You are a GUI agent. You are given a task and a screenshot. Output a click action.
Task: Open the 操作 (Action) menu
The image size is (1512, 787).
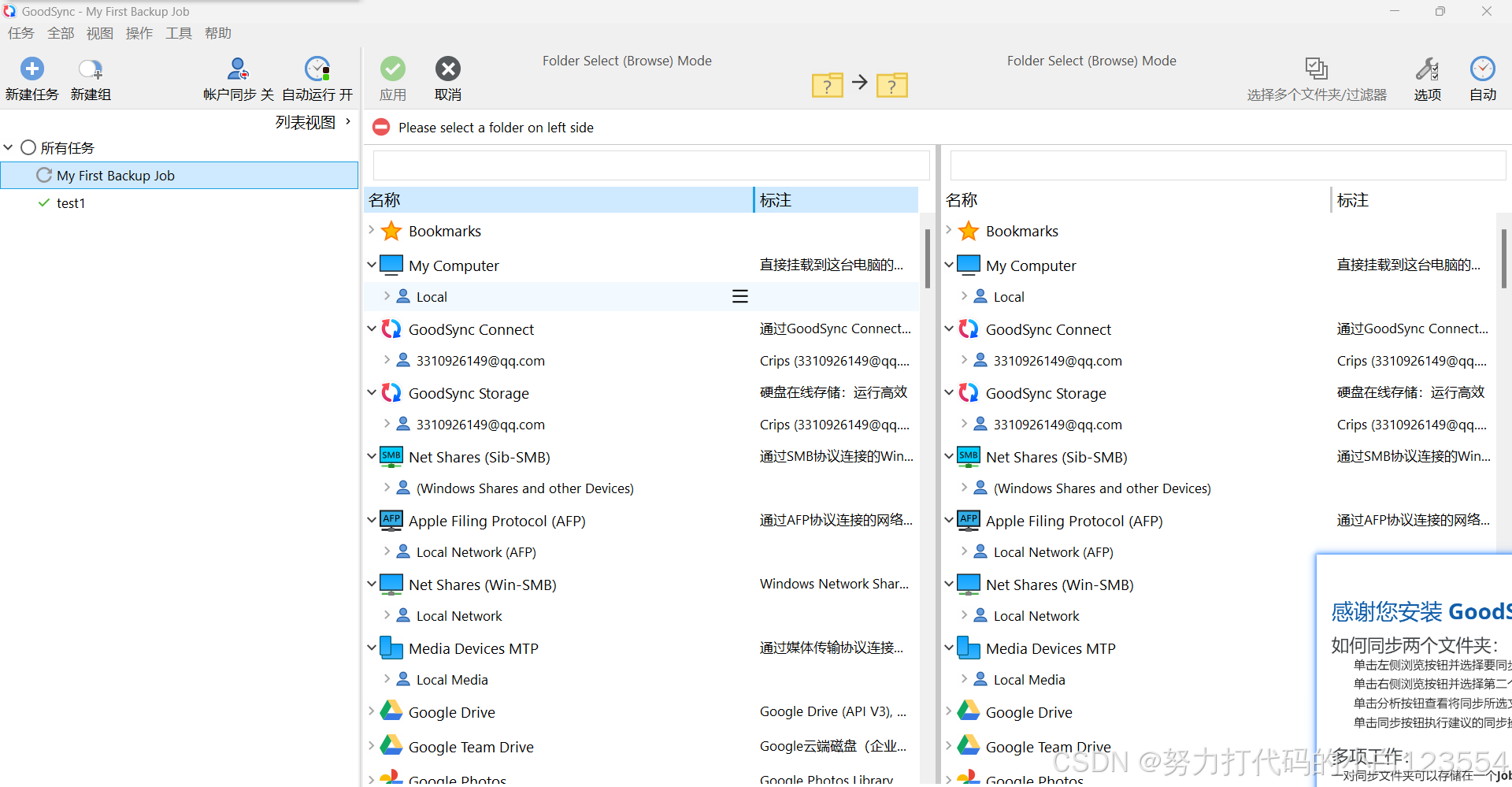139,33
